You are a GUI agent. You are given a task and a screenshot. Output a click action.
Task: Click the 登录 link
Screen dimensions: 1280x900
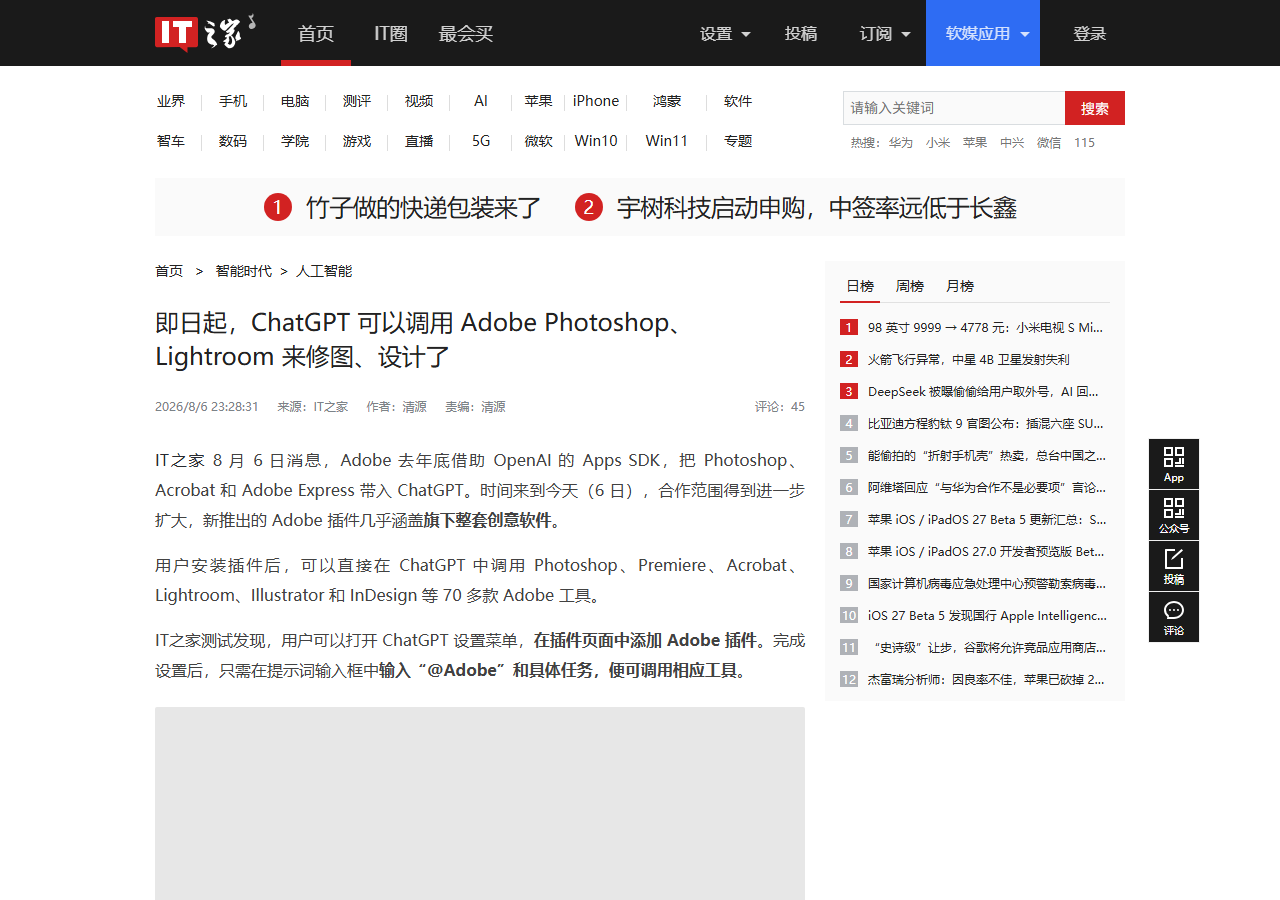1090,33
